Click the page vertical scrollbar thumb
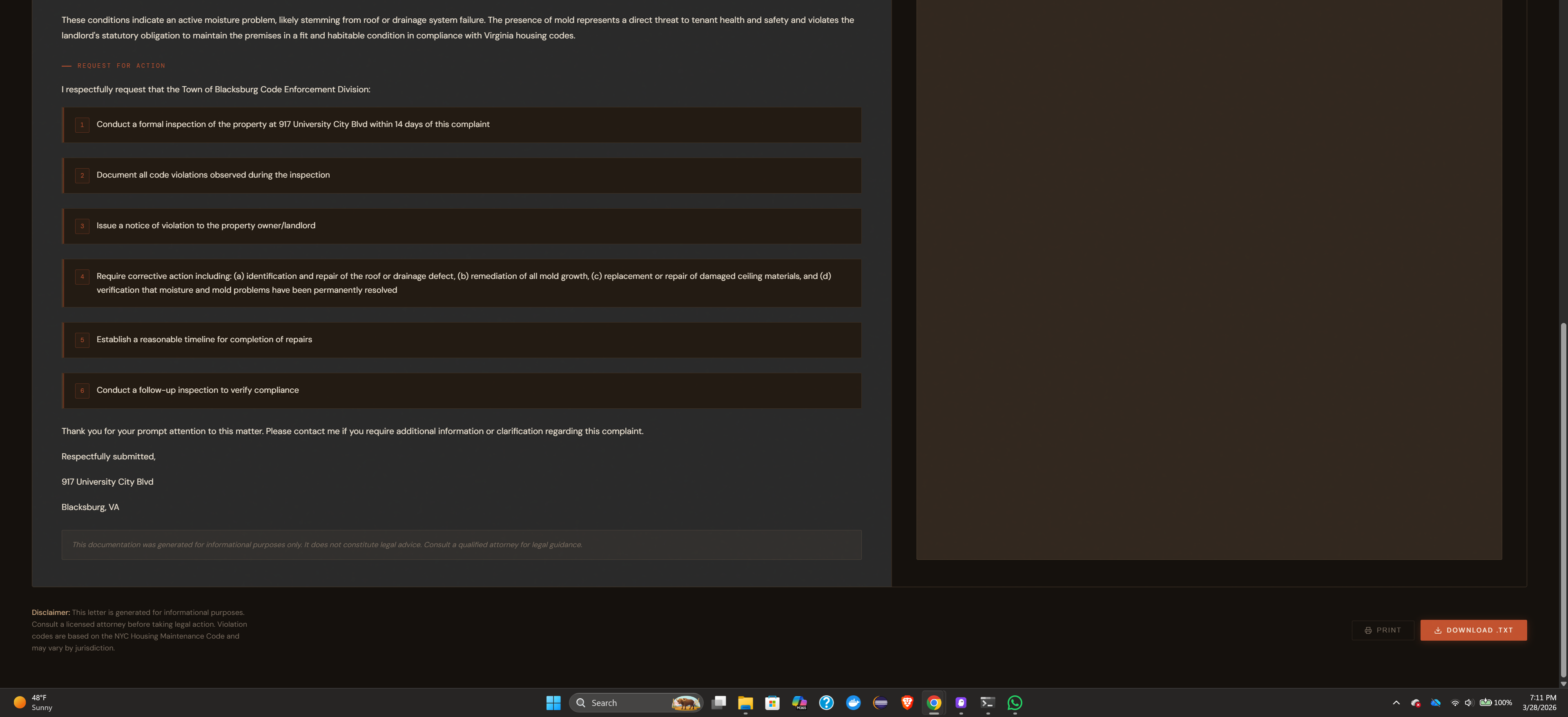 1563,499
